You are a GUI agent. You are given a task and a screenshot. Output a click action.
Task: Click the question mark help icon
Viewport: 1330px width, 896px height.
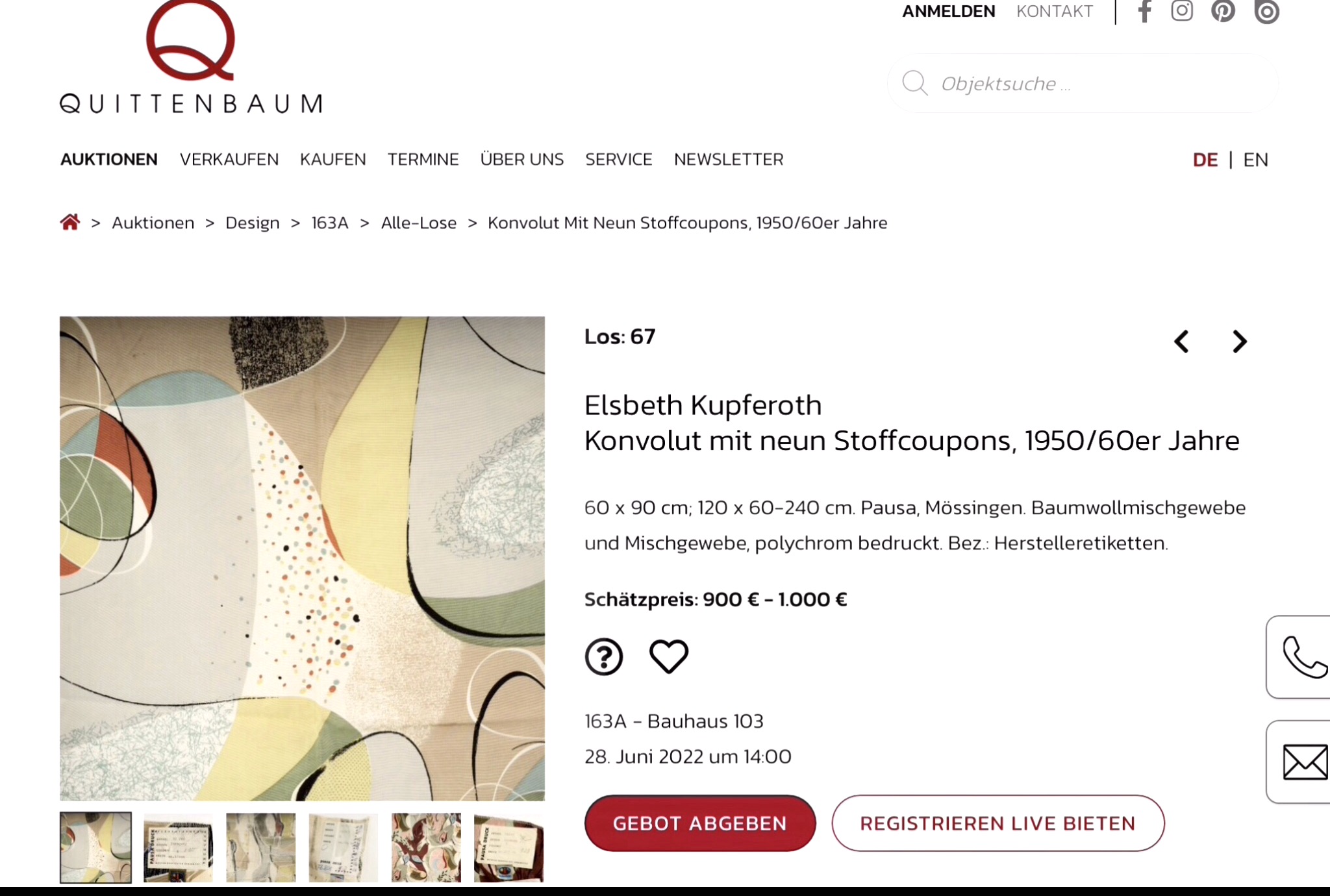pyautogui.click(x=604, y=656)
